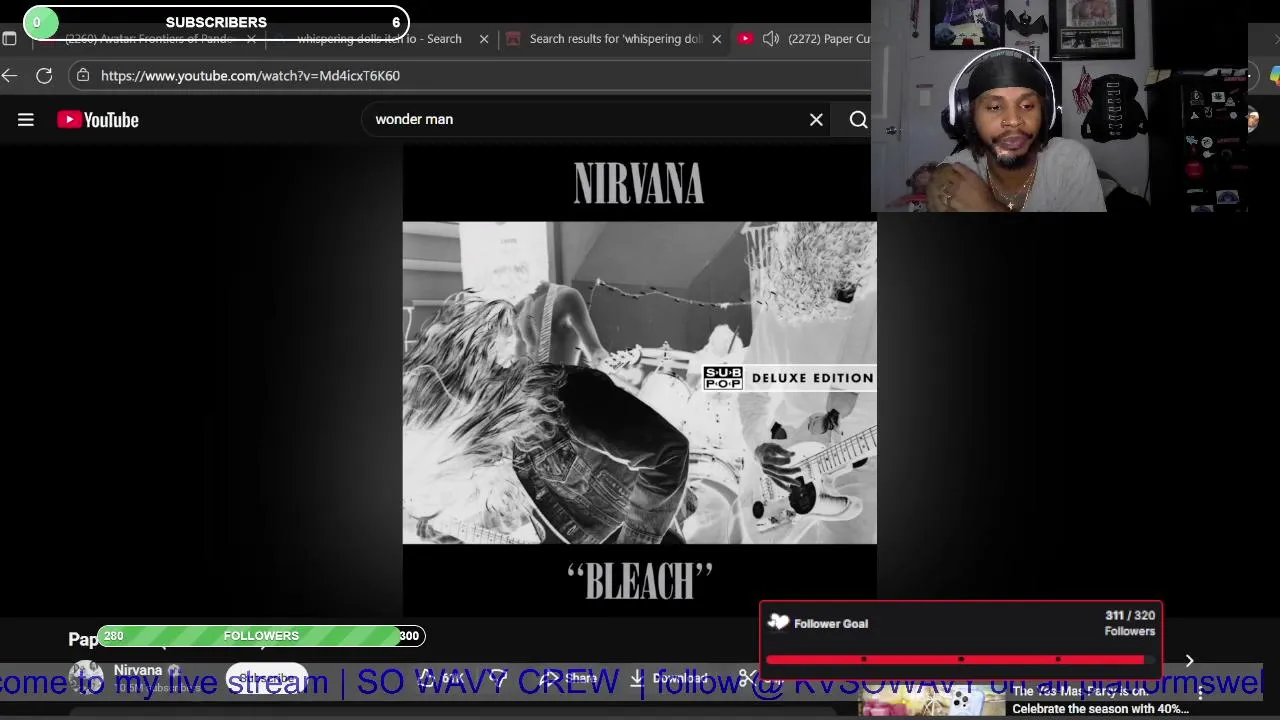Click the Download button under video
Image resolution: width=1280 pixels, height=720 pixels.
pos(668,679)
